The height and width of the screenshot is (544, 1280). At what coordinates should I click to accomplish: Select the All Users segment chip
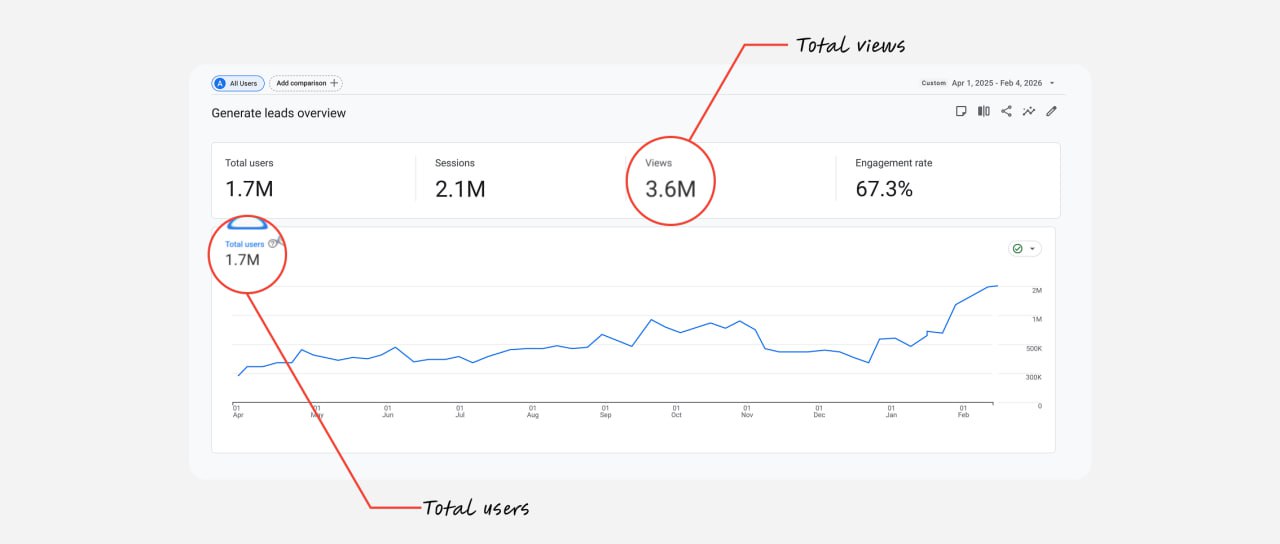[238, 83]
